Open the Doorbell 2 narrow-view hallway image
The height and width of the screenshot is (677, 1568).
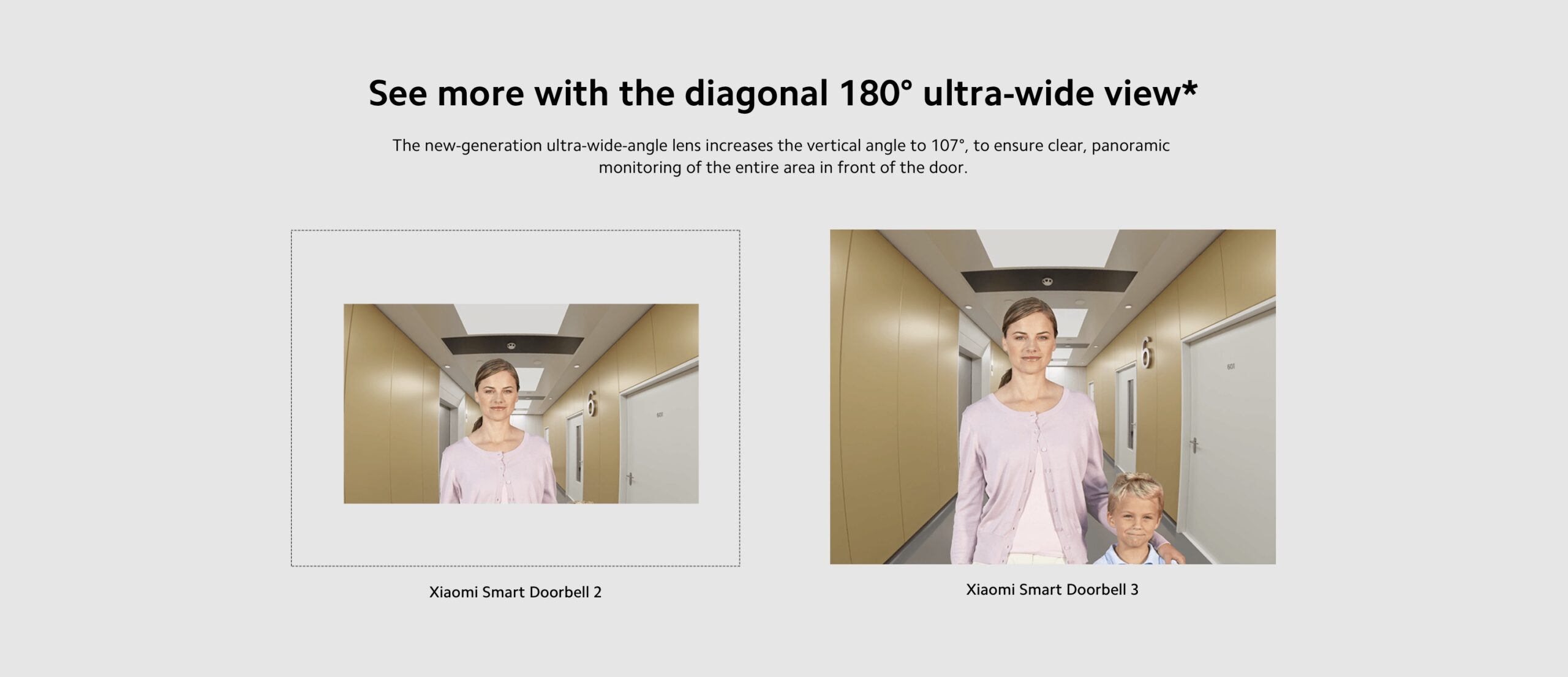521,403
